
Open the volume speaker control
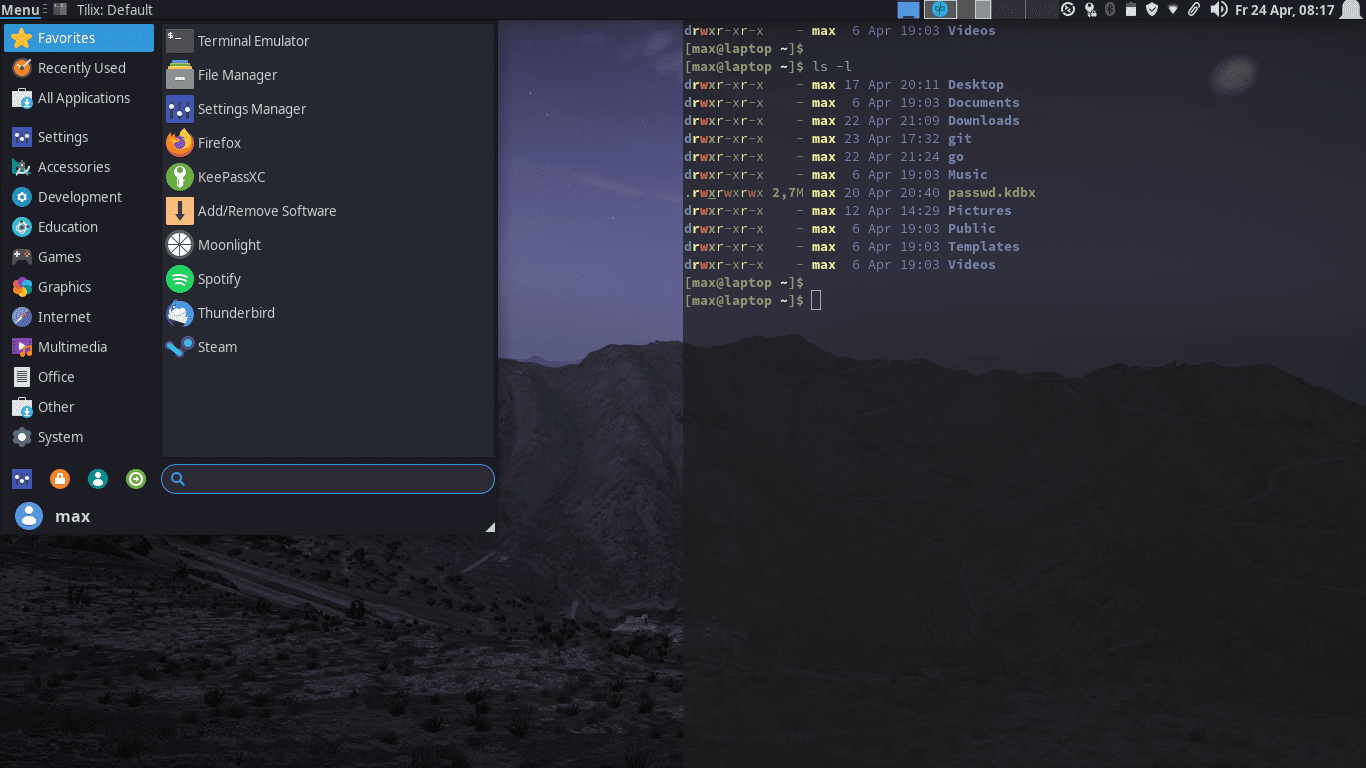1218,10
